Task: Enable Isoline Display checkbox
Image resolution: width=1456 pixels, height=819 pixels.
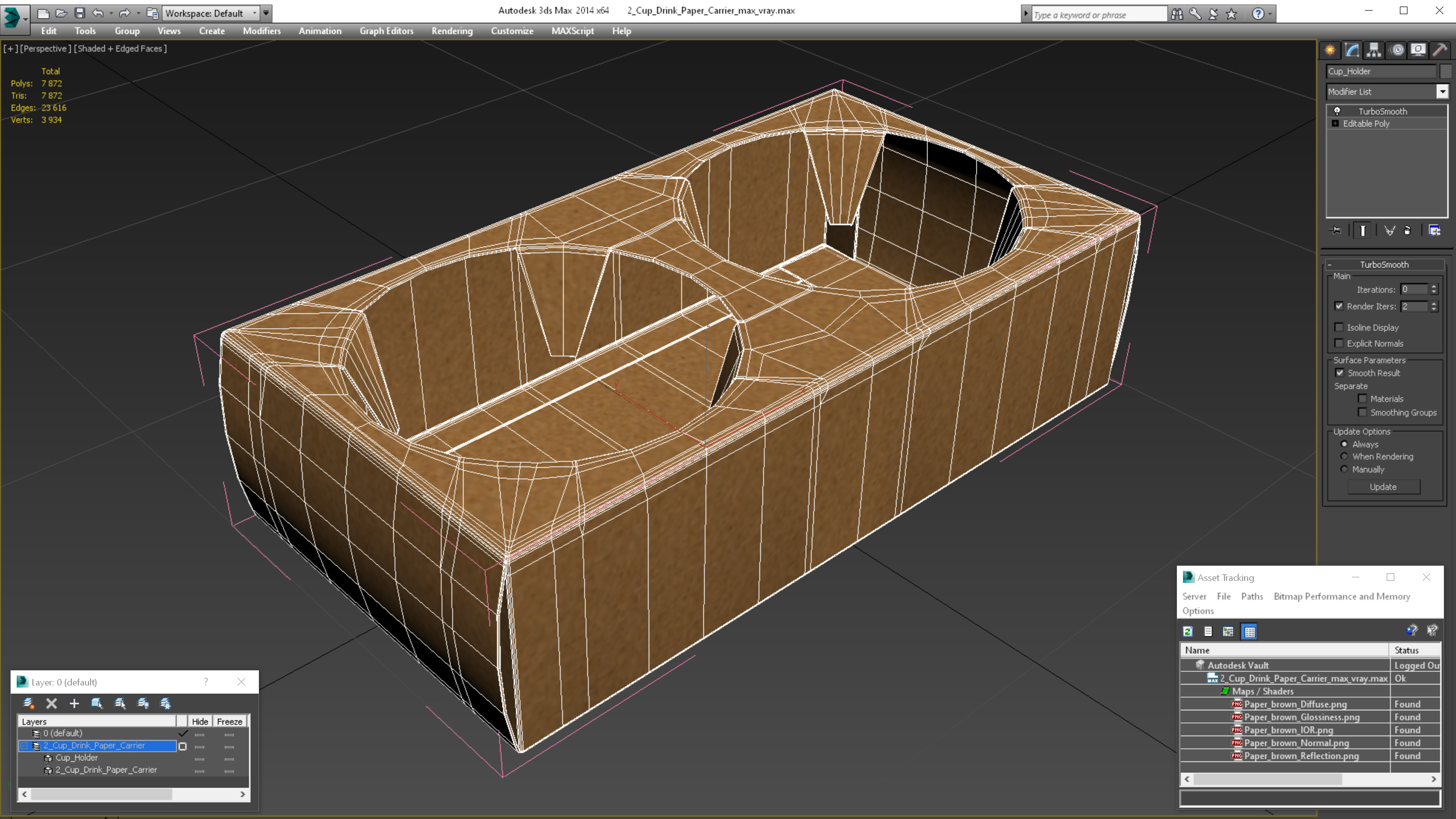Action: point(1338,327)
